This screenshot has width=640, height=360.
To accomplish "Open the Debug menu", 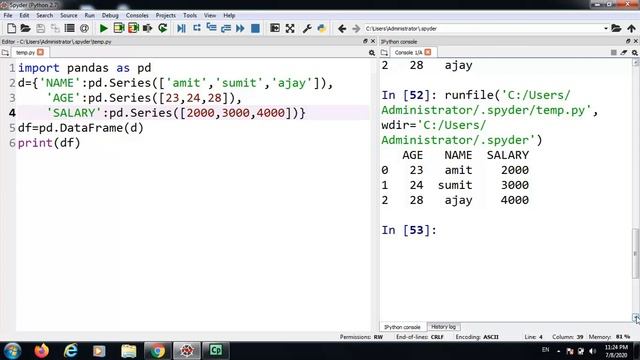I will pos(110,16).
